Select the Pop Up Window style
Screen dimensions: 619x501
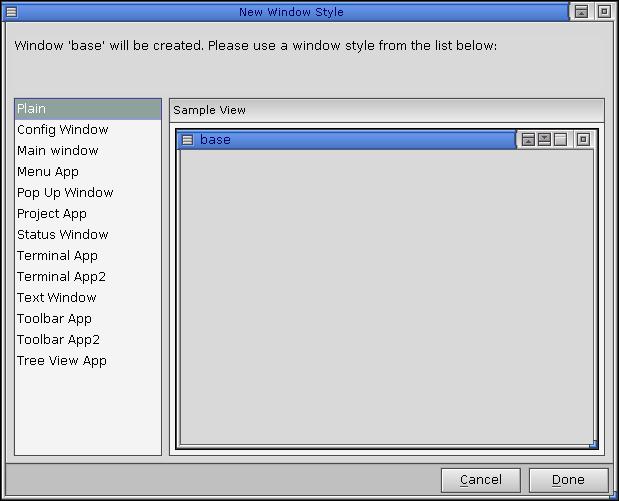[65, 193]
